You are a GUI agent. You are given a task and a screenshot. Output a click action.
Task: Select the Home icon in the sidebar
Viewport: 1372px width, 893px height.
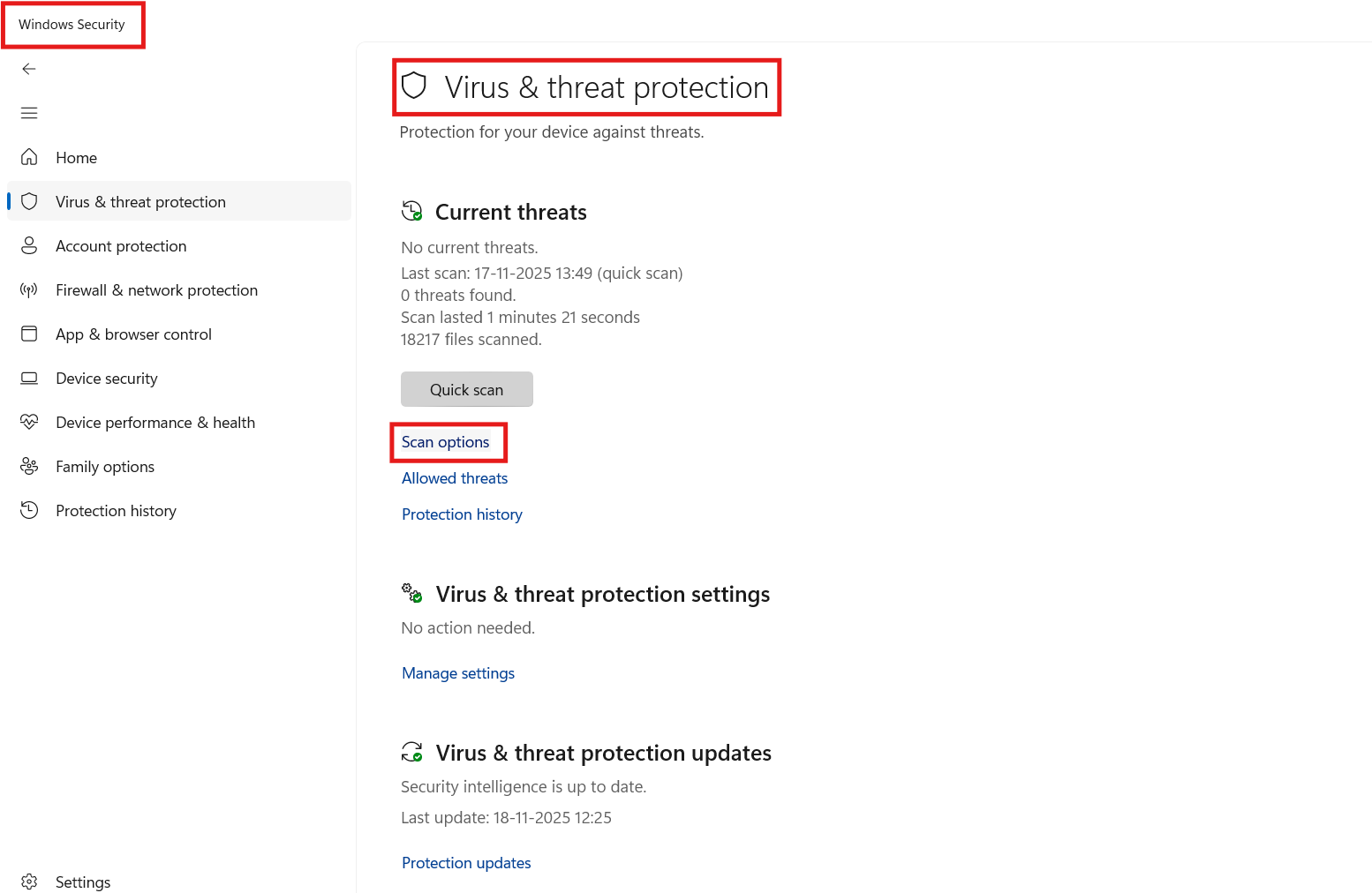[x=29, y=157]
